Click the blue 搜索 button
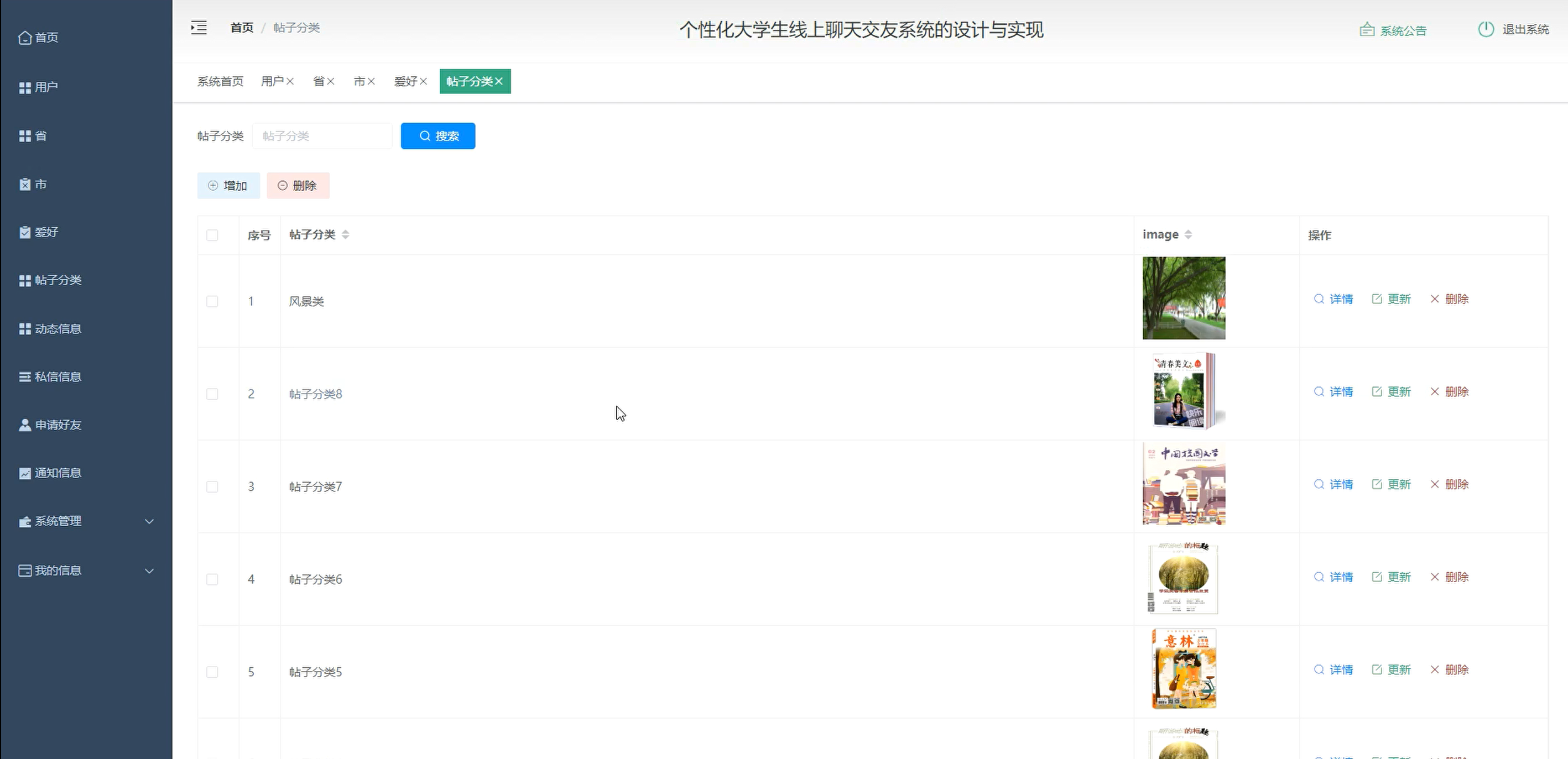 pyautogui.click(x=438, y=136)
